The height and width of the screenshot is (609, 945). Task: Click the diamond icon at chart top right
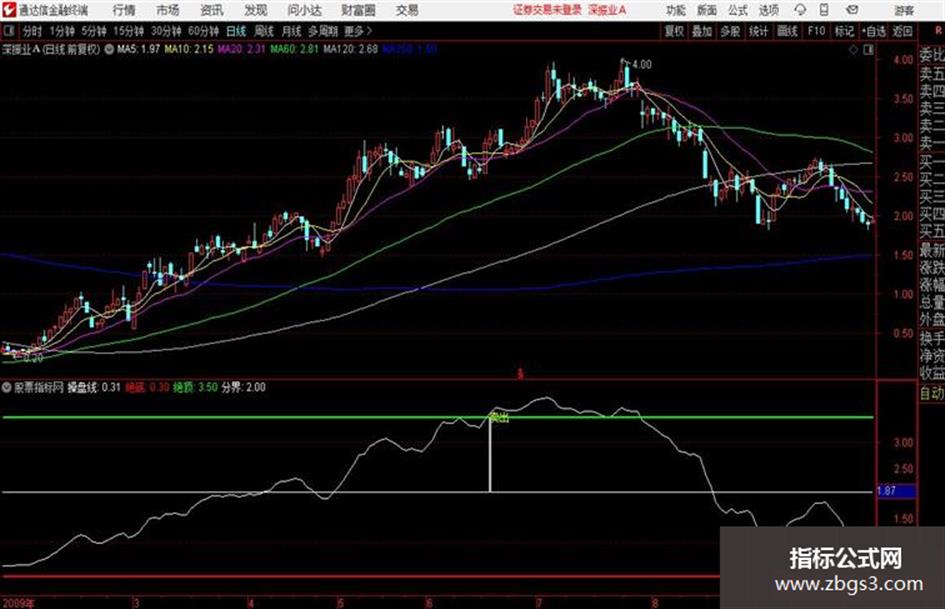click(853, 50)
